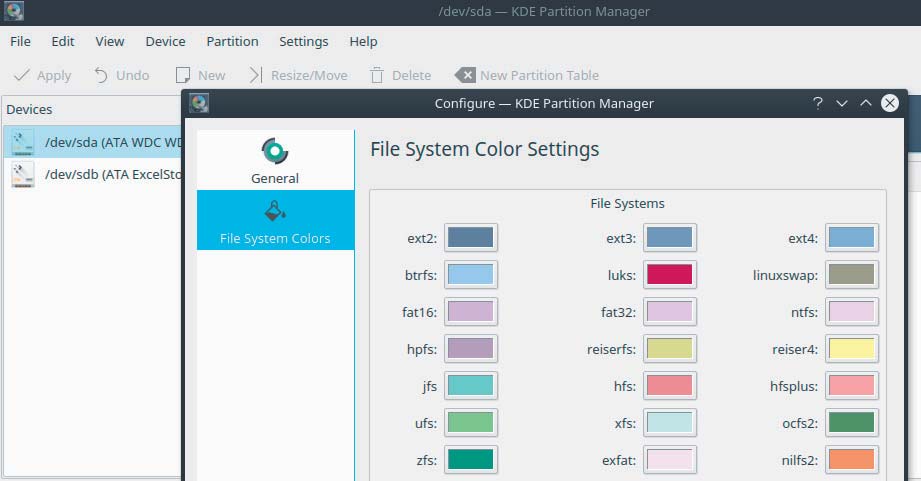Open File System Colors paint bucket page
The width and height of the screenshot is (921, 481).
tap(275, 211)
